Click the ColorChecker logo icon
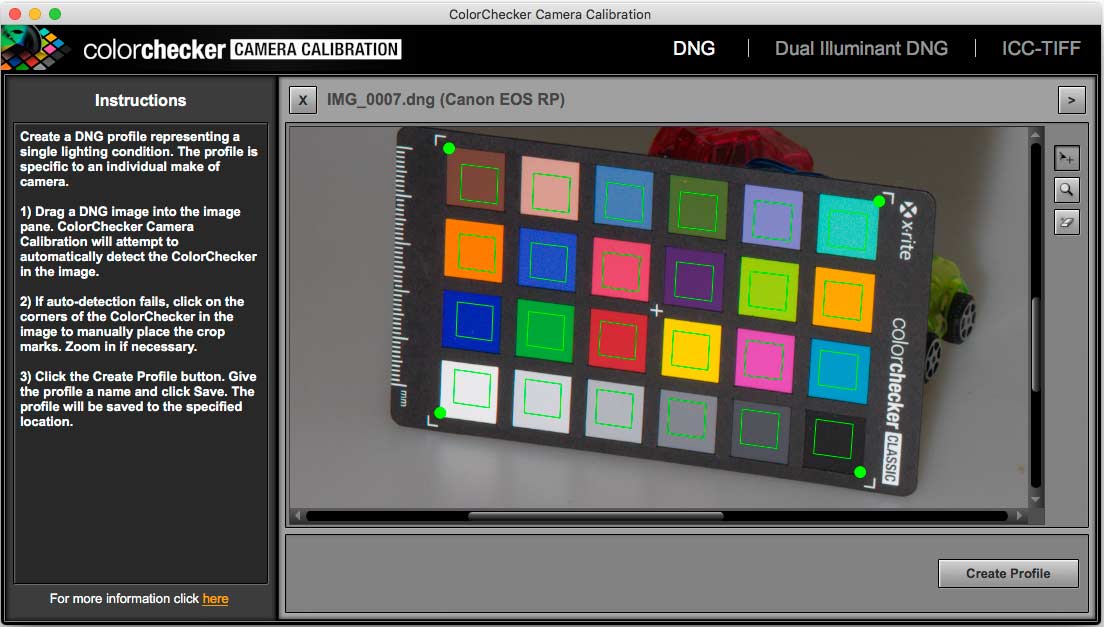Viewport: 1104px width, 627px height. pos(35,49)
